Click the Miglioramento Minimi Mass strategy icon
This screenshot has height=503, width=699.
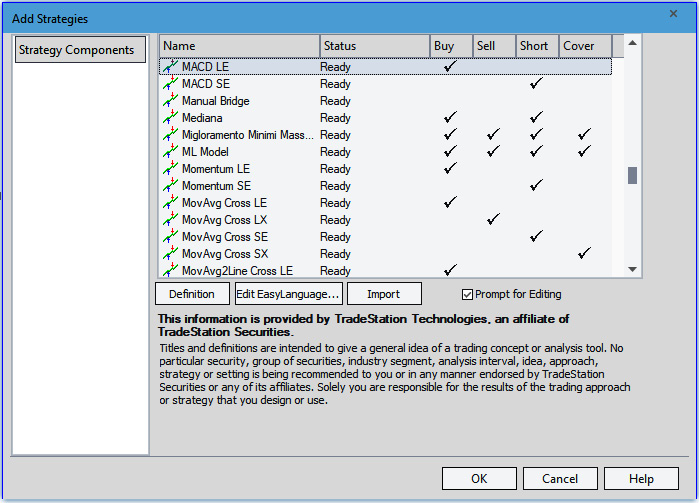pos(170,134)
